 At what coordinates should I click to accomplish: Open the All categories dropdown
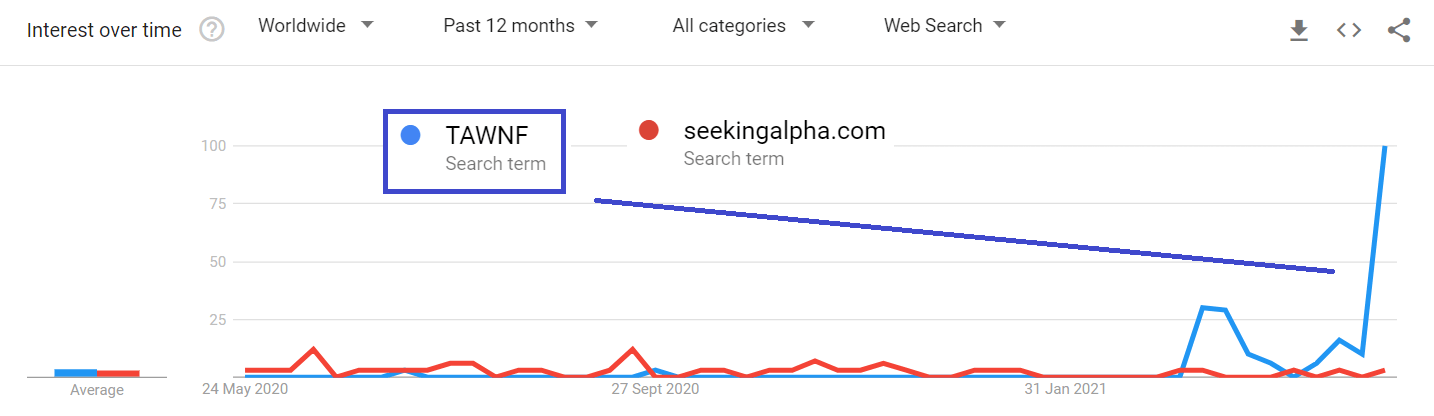click(x=743, y=26)
